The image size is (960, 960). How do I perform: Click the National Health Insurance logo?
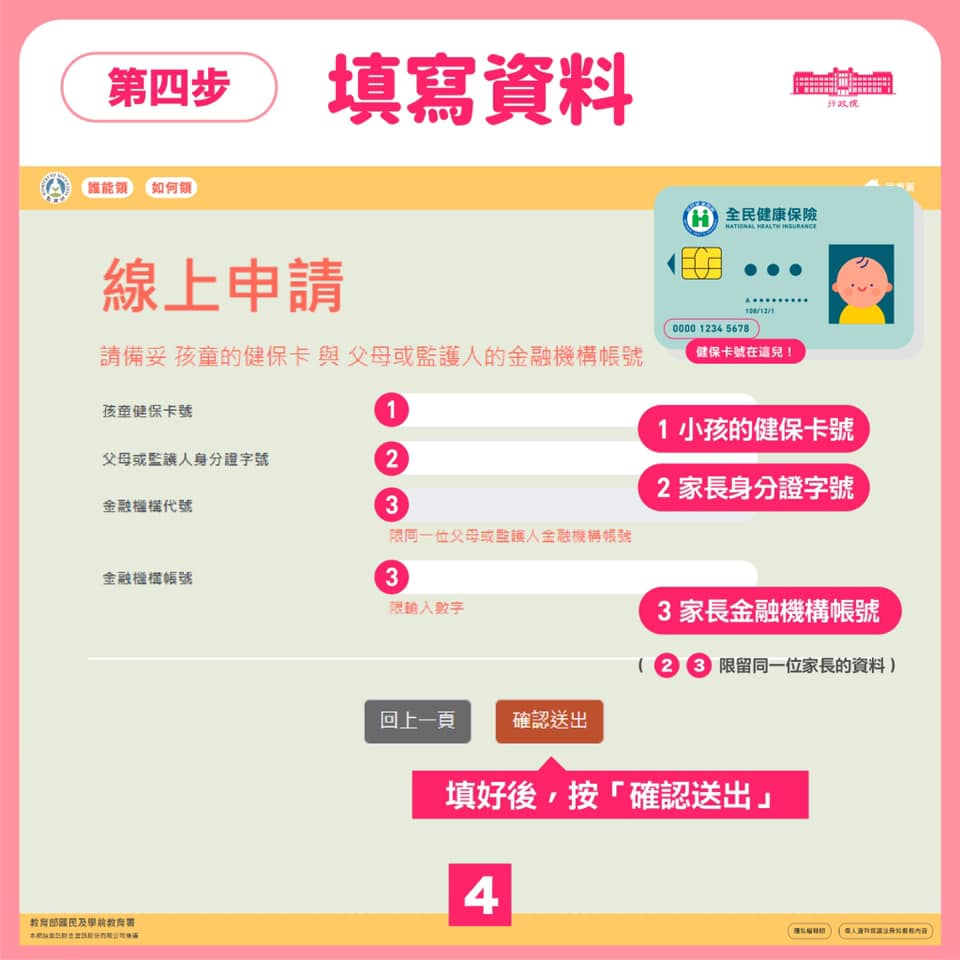tap(700, 217)
